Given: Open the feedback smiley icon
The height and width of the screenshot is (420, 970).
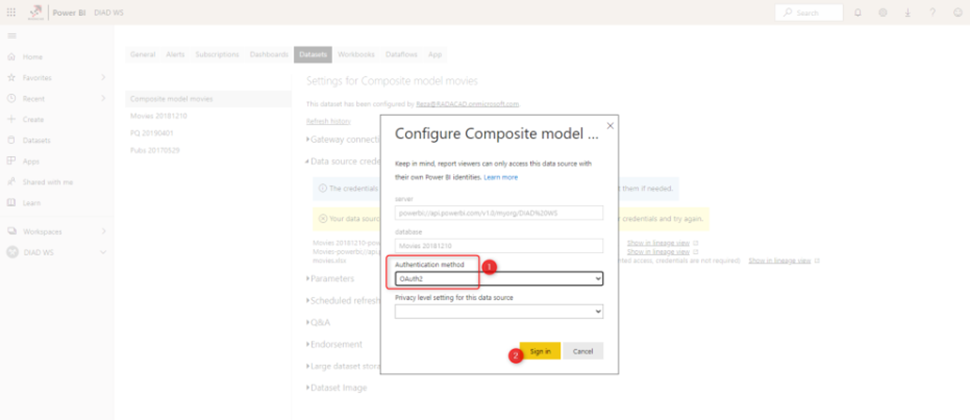Looking at the screenshot, I should (x=958, y=12).
